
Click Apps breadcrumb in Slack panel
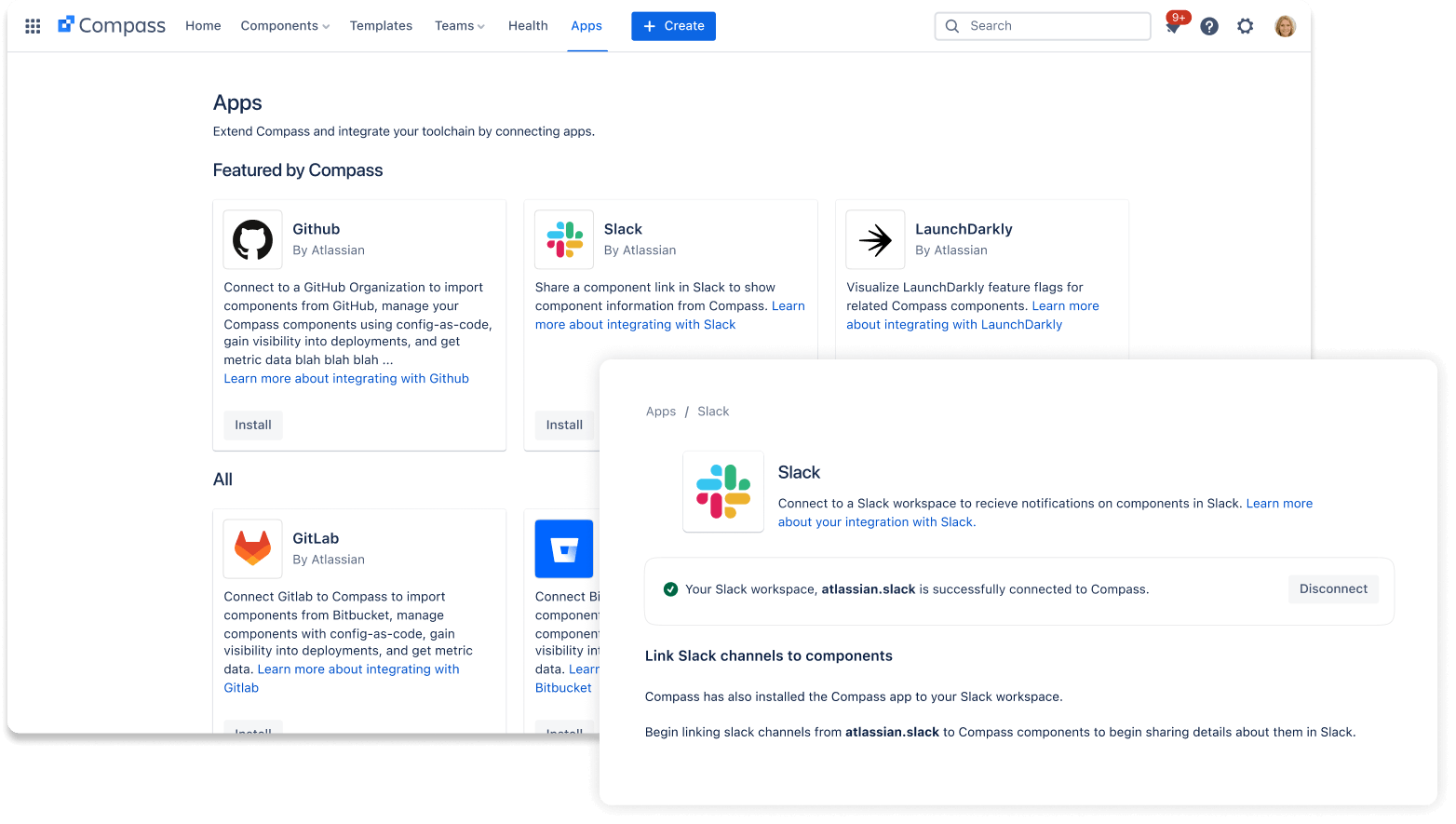coord(661,412)
